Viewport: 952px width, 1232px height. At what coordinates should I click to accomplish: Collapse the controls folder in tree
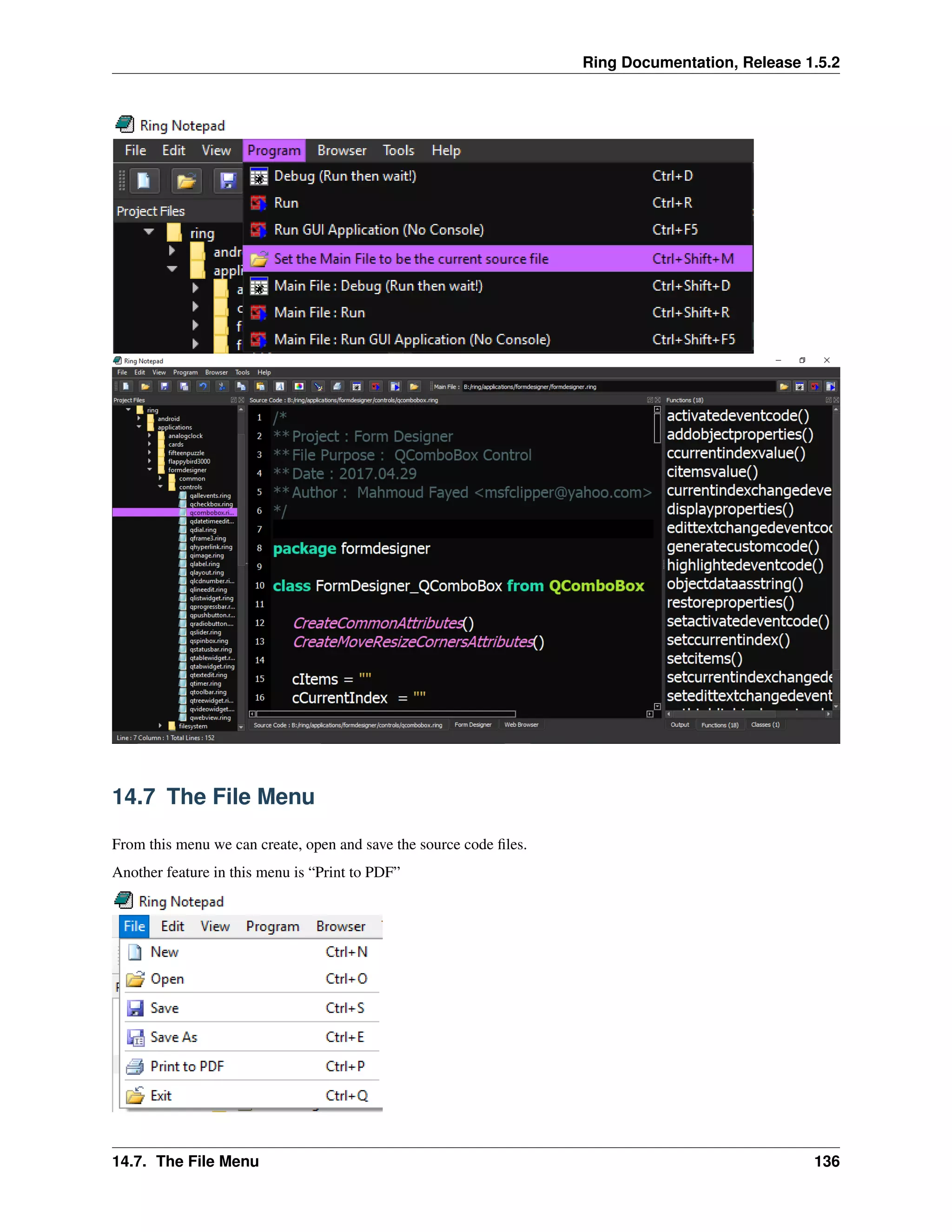160,486
